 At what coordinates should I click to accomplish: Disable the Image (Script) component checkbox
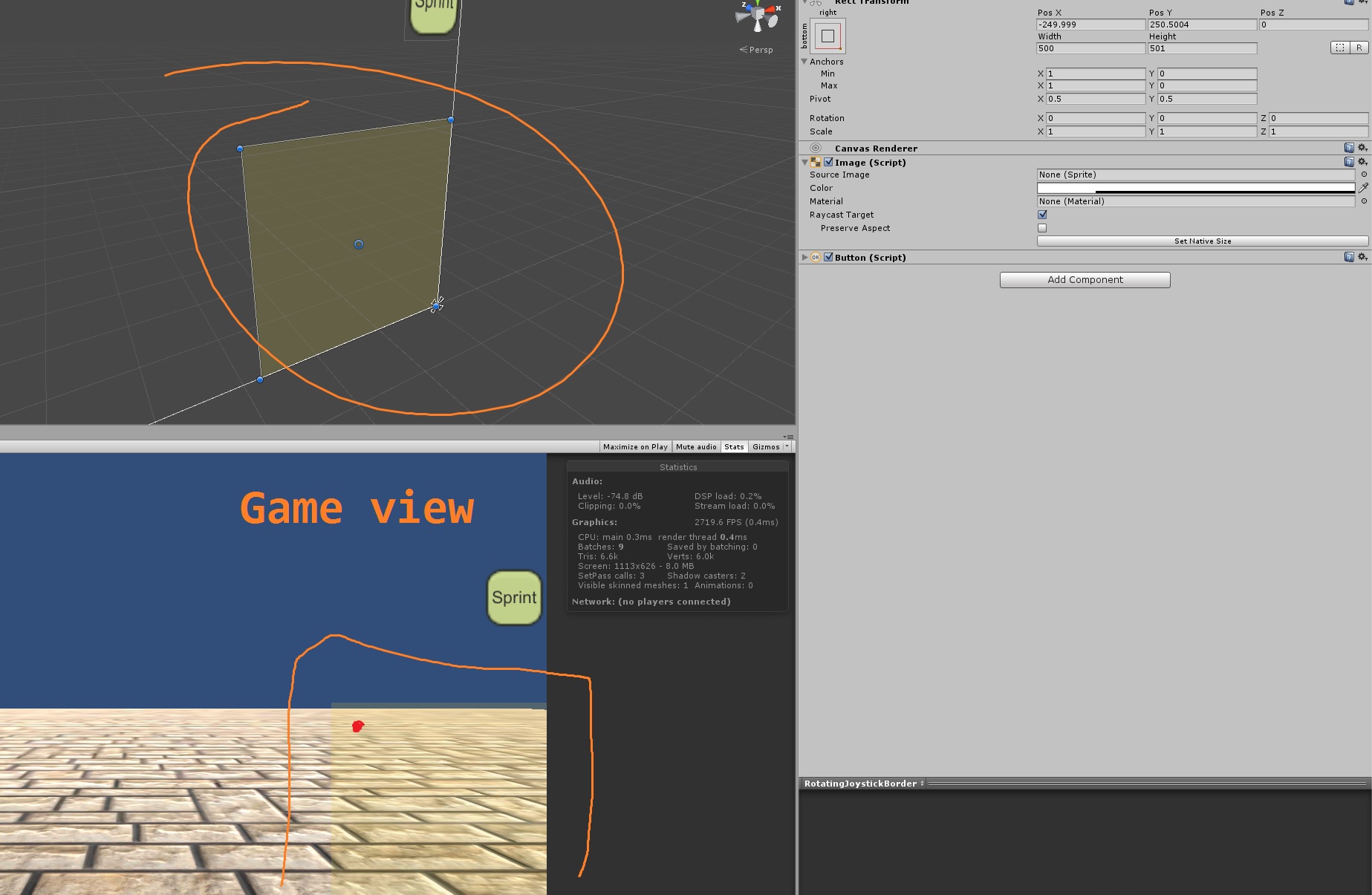coord(828,162)
